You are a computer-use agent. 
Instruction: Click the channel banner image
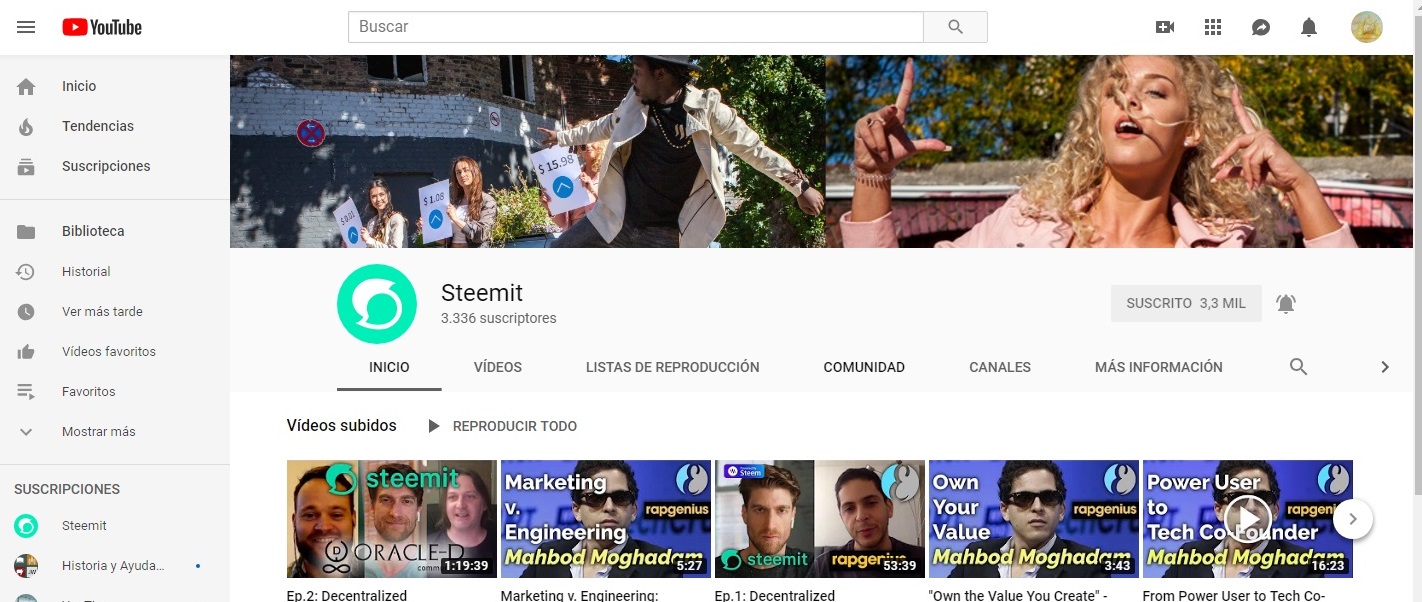(x=821, y=151)
